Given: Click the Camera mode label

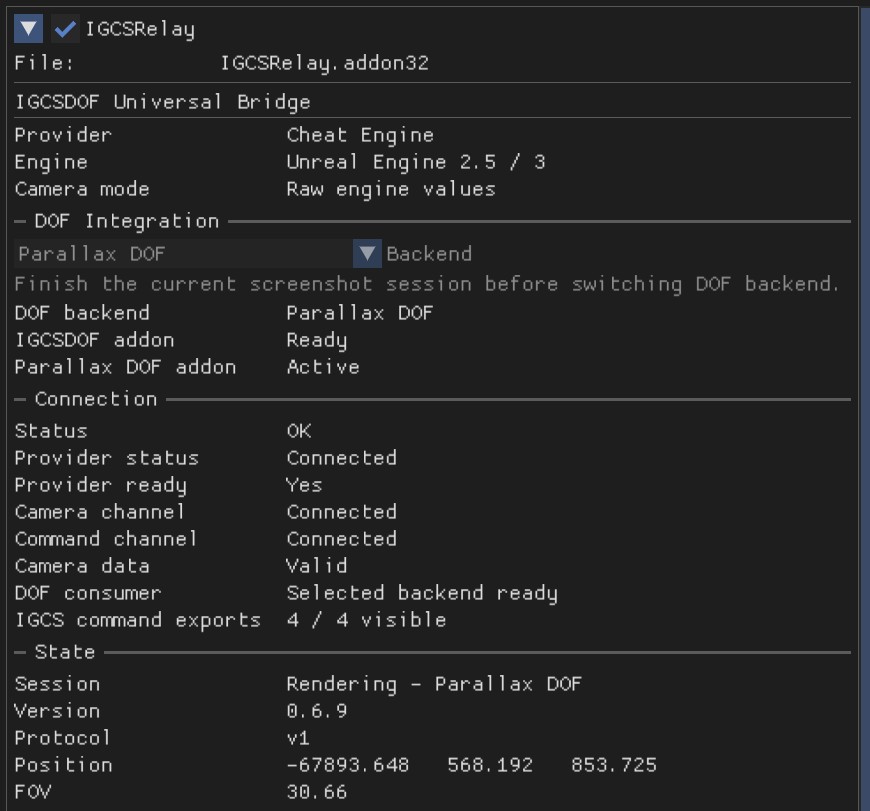Looking at the screenshot, I should point(82,189).
